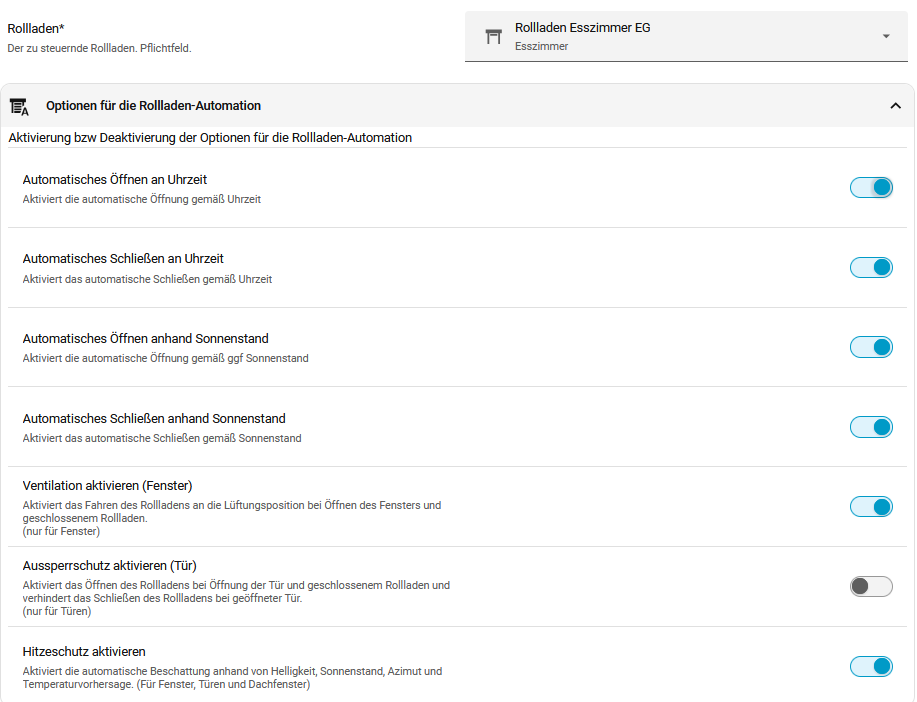Click the roller shutter icon beside Rollladen Esszimmer EG
The width and height of the screenshot is (917, 702).
pyautogui.click(x=494, y=37)
